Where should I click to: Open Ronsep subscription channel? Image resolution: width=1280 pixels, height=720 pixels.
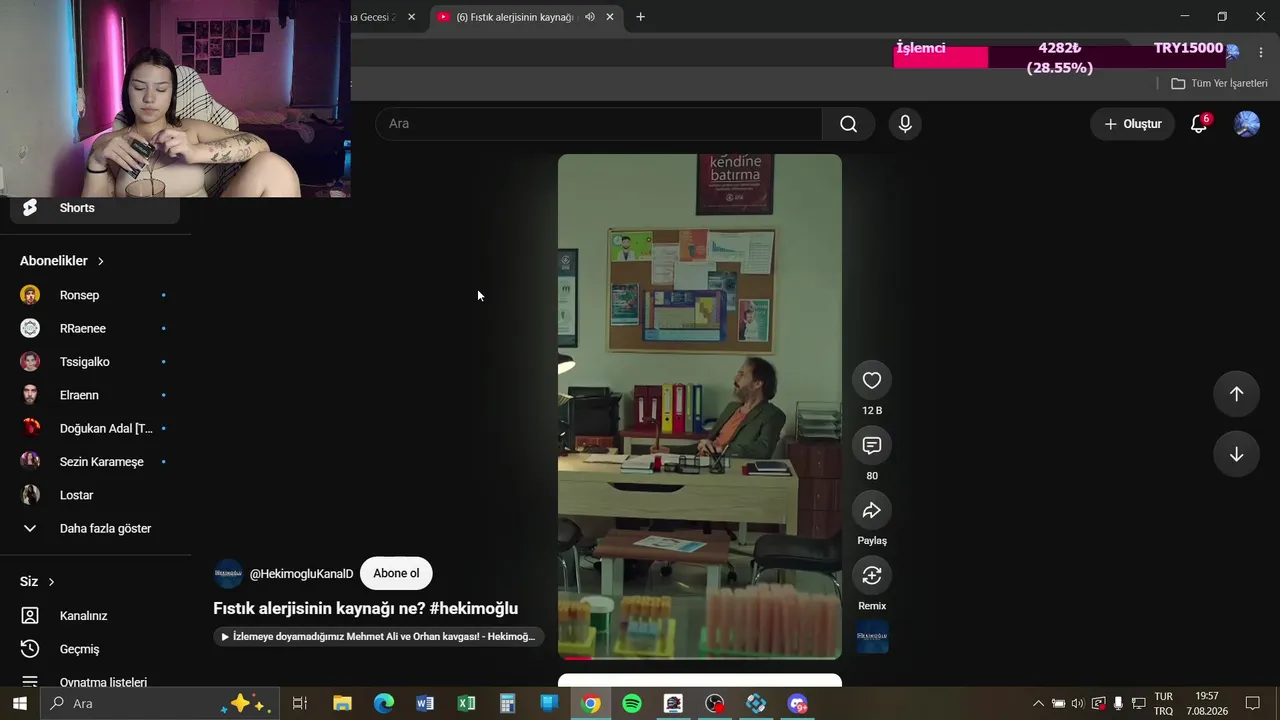click(x=95, y=295)
